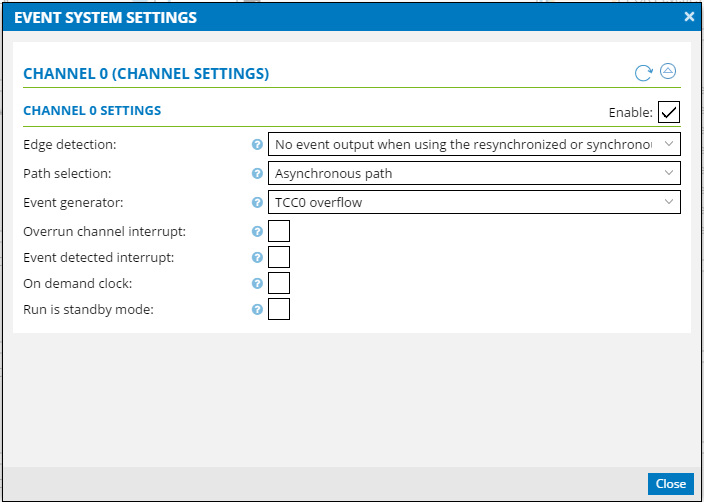Turn on the On demand clock checkbox
The height and width of the screenshot is (502, 704).
coord(279,283)
